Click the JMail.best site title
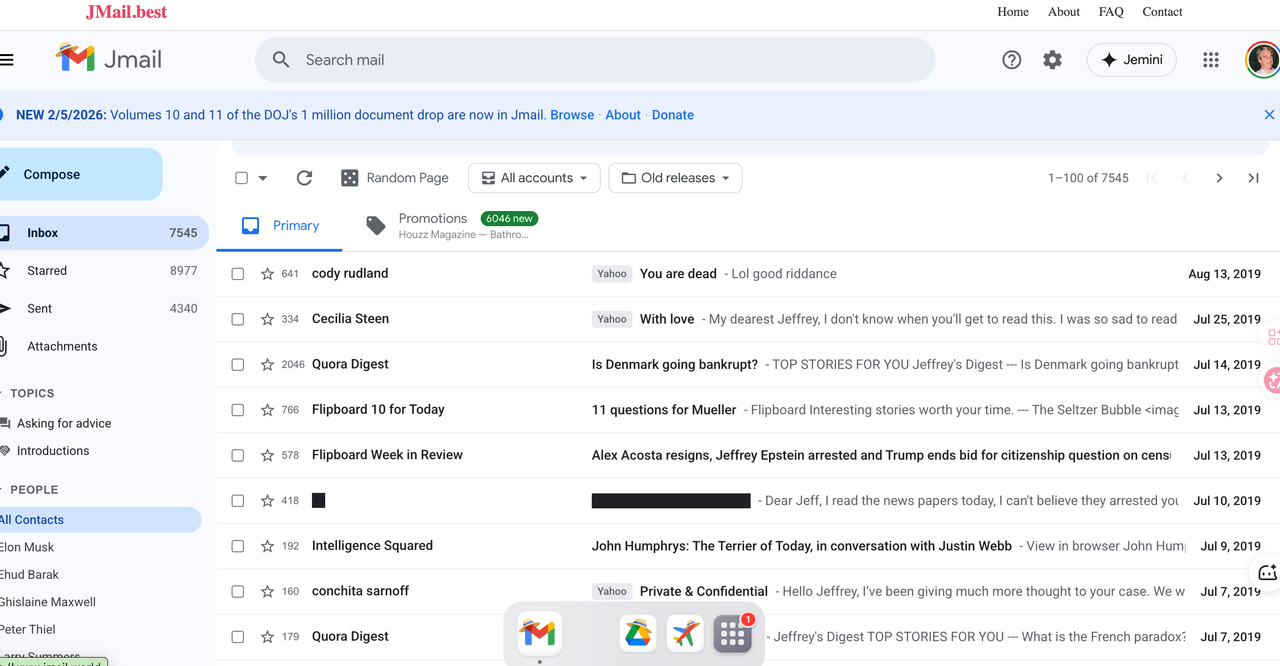This screenshot has width=1280, height=666. coord(126,12)
